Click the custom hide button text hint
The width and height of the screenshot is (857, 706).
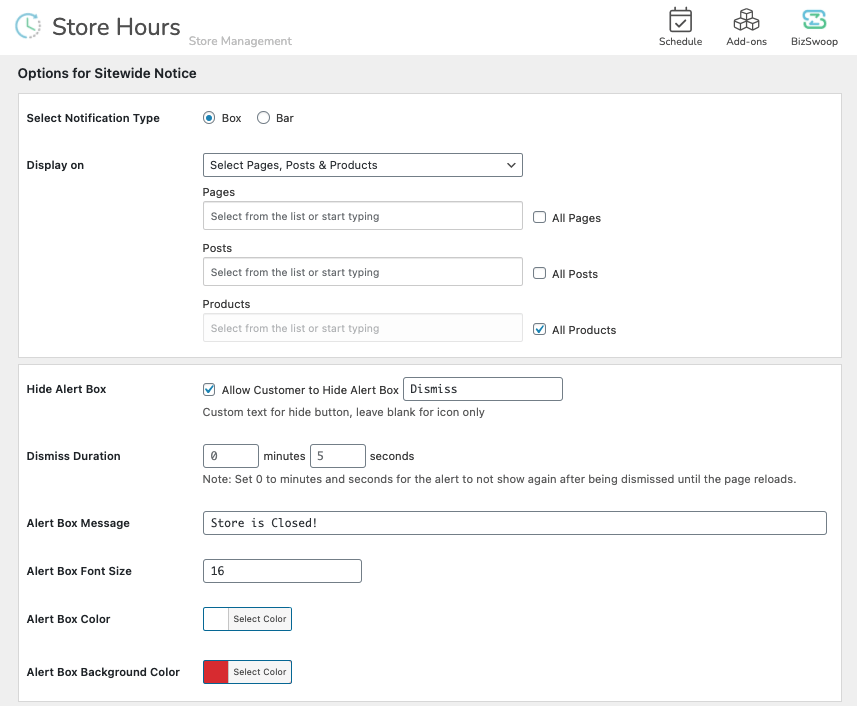coord(343,412)
